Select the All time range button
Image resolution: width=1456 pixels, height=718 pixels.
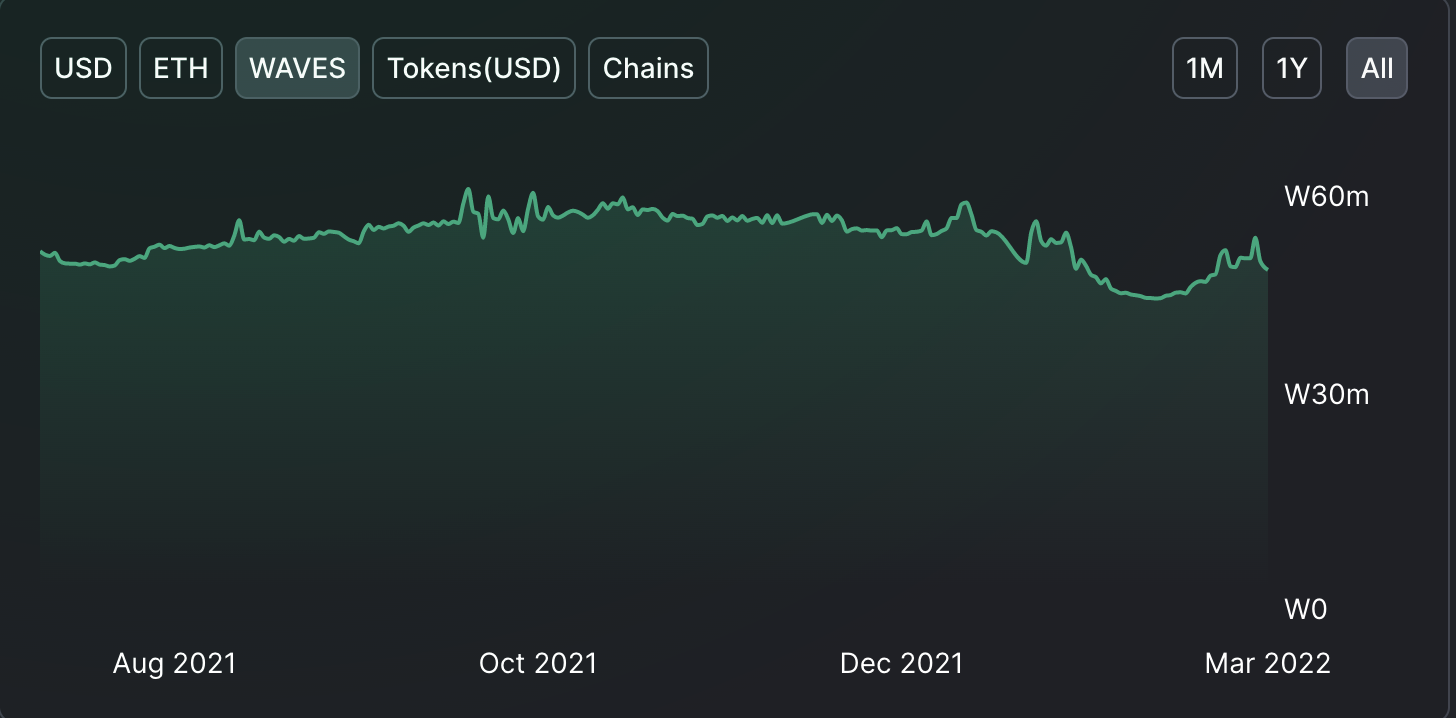click(x=1377, y=68)
